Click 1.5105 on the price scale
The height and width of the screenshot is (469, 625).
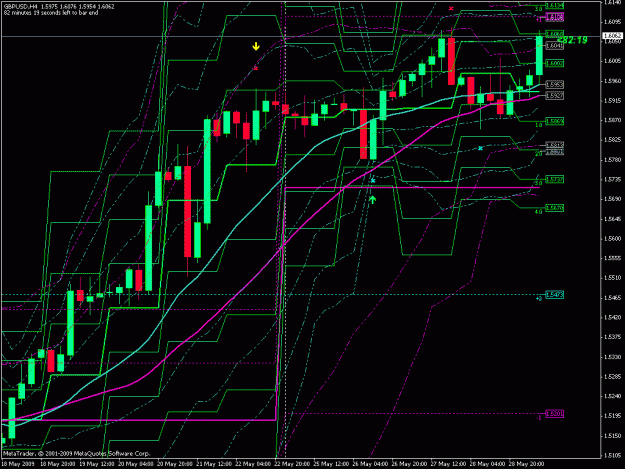(x=612, y=455)
